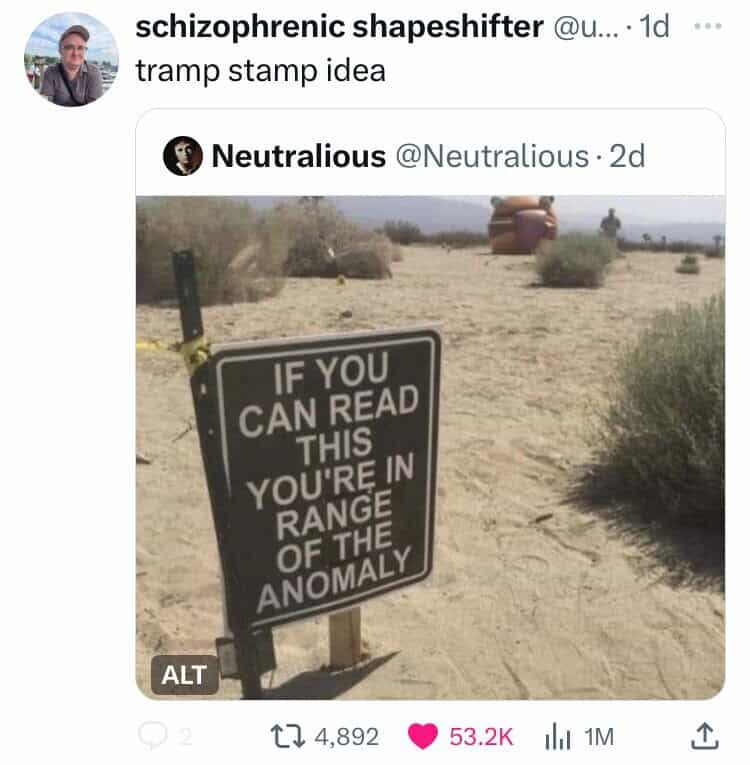Click the reply speech bubble icon
Image resolution: width=750 pixels, height=765 pixels.
[153, 736]
